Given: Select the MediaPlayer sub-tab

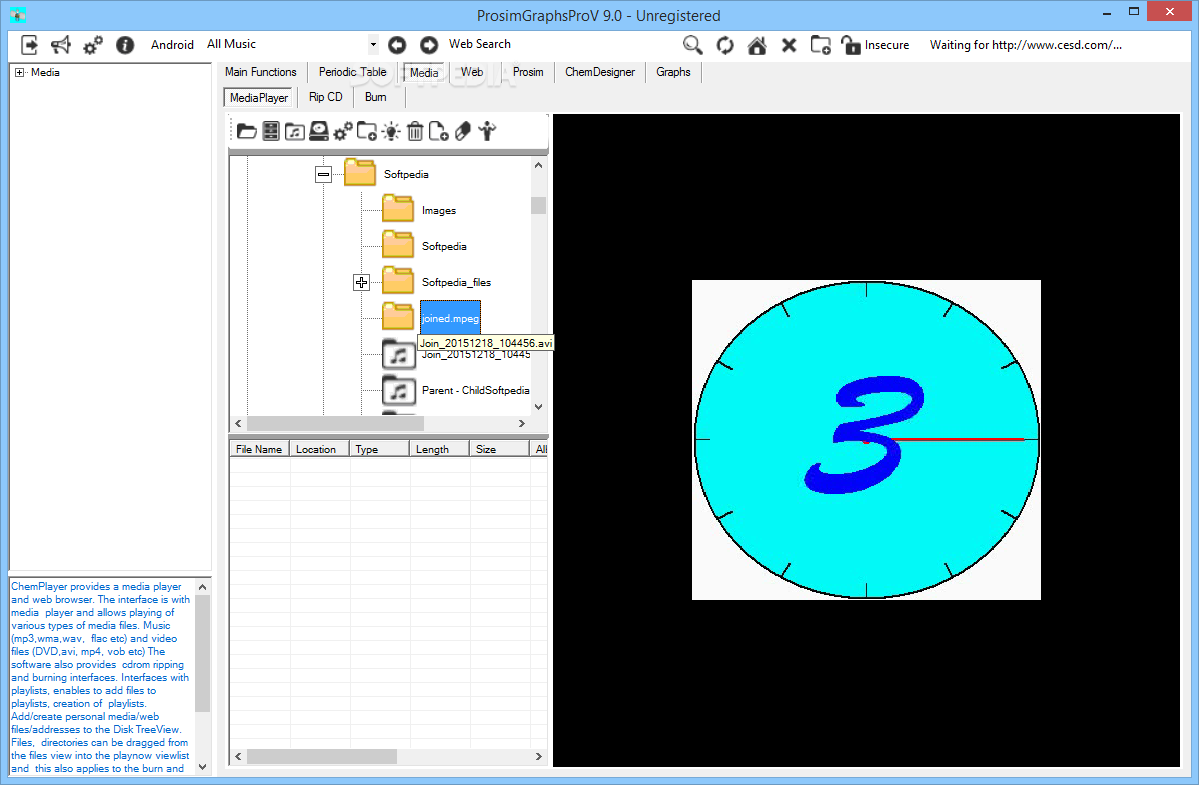Looking at the screenshot, I should pos(259,98).
